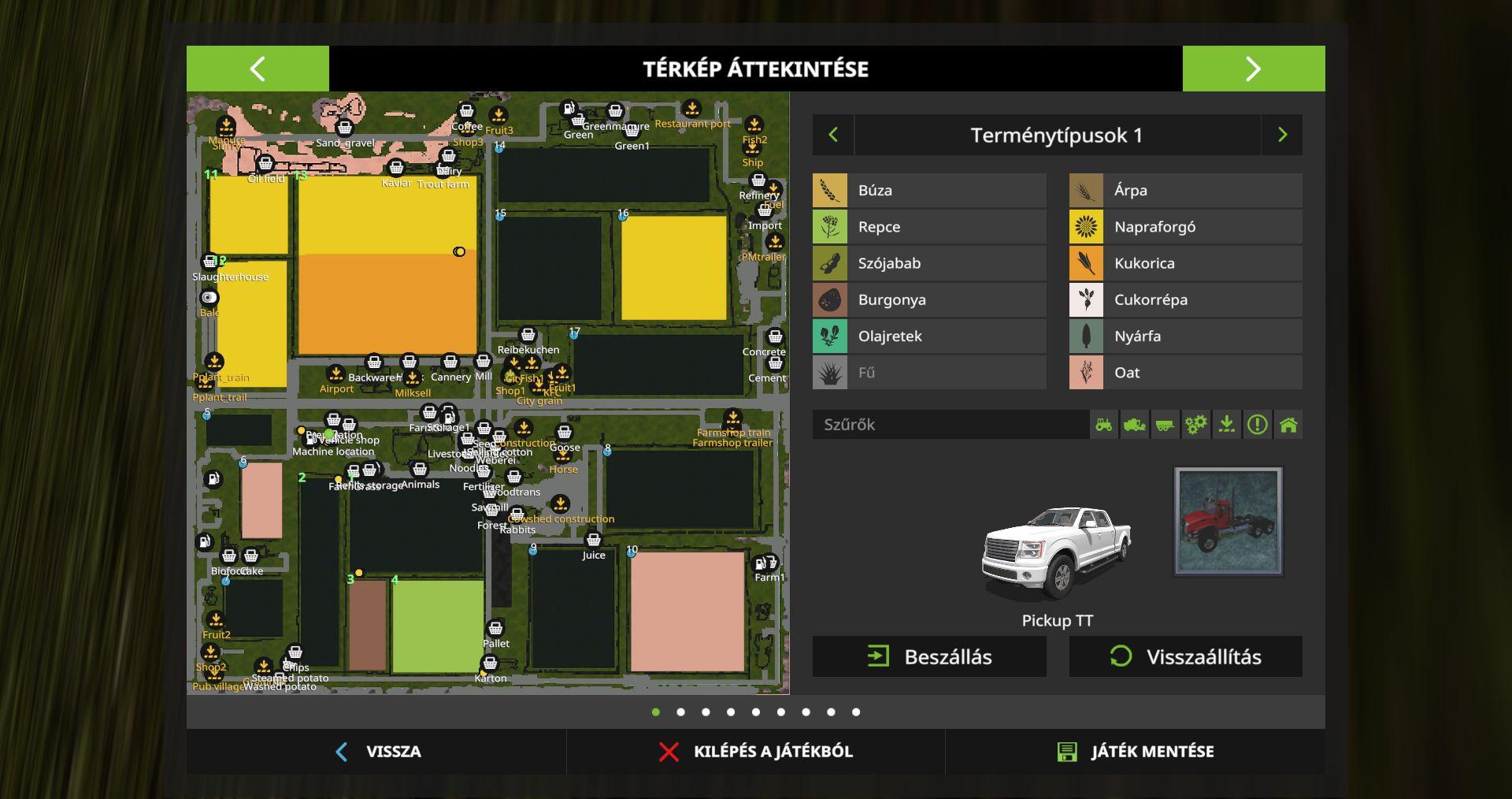Click the Napraforgó color swatch
The image size is (1512, 799).
pos(1086,227)
